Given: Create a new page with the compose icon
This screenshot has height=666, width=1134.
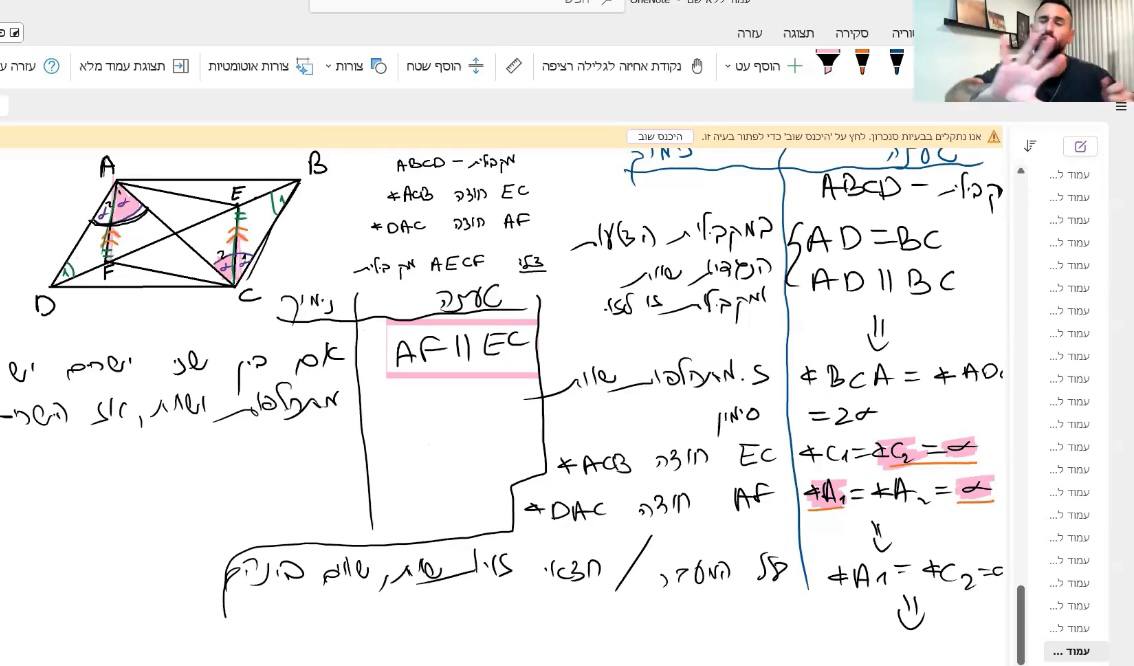Looking at the screenshot, I should [1080, 146].
